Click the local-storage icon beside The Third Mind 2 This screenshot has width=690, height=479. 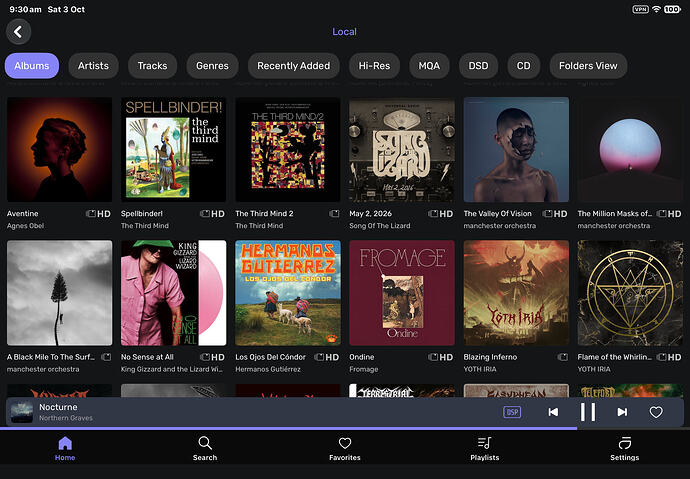[x=334, y=214]
